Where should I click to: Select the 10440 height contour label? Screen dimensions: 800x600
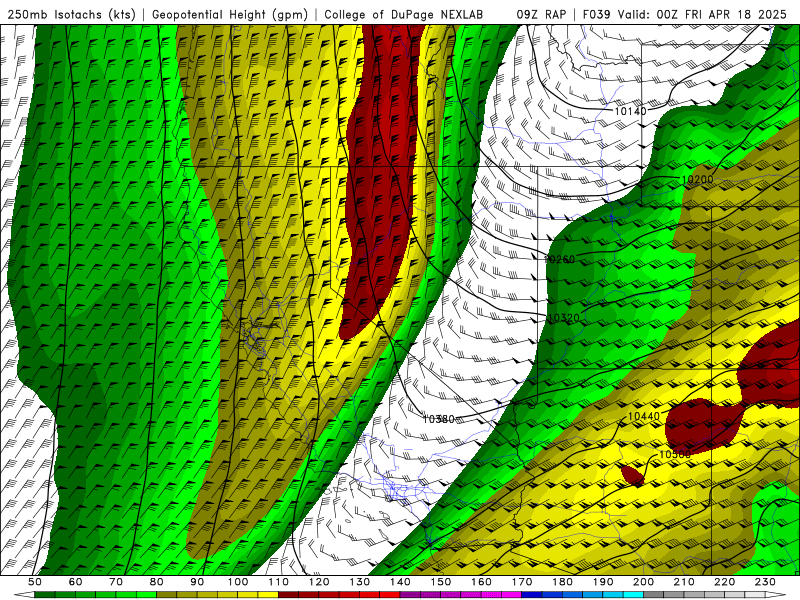click(643, 416)
